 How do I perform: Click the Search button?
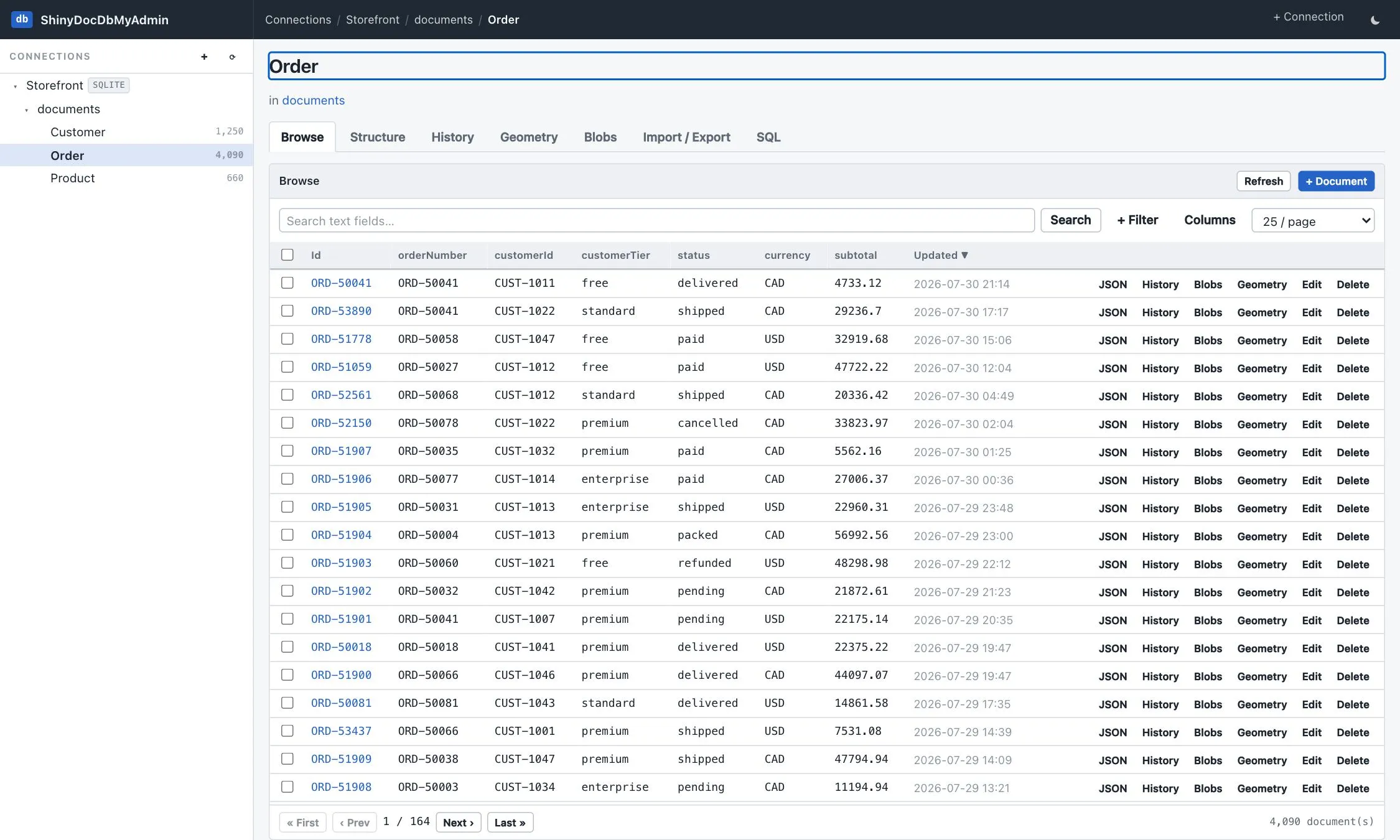tap(1070, 220)
